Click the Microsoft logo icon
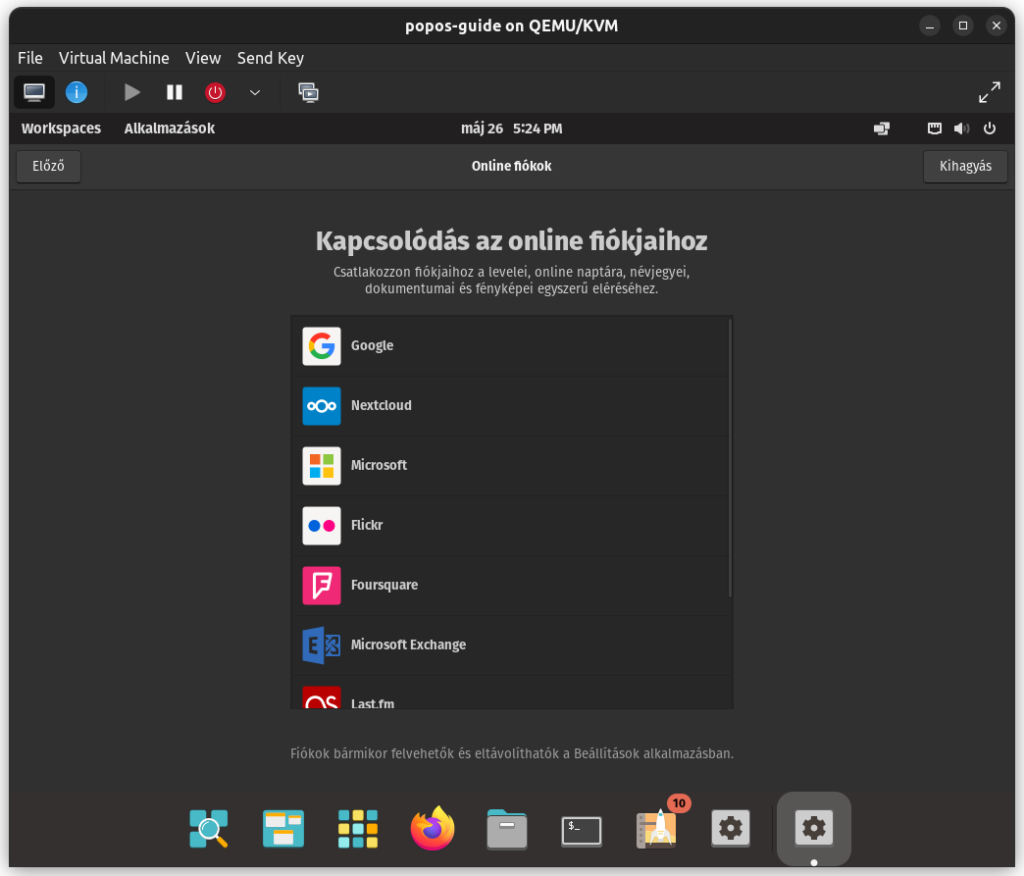The image size is (1024, 876). click(321, 466)
